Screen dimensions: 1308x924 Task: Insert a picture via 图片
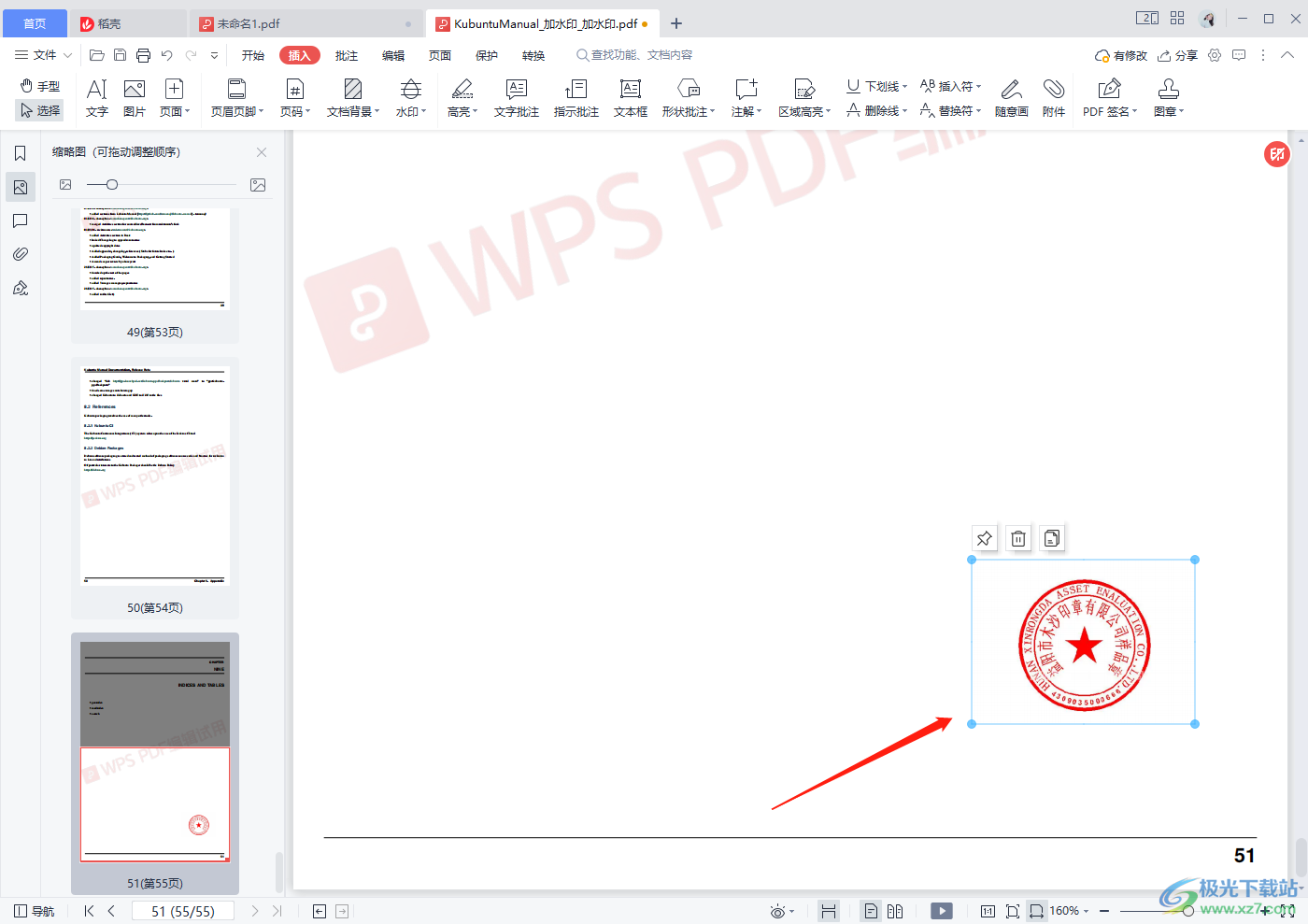135,98
